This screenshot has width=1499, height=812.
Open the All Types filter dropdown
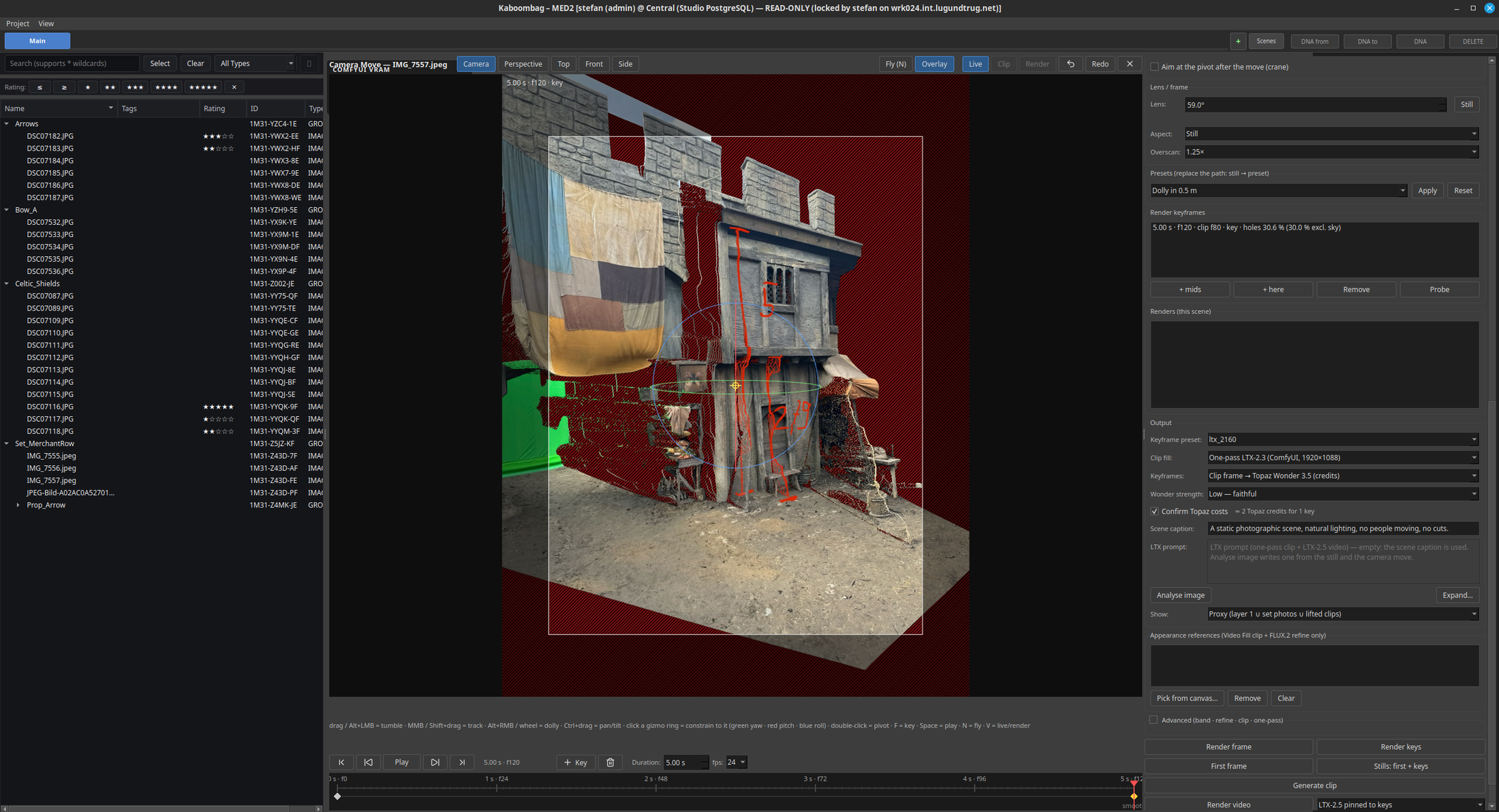click(256, 63)
